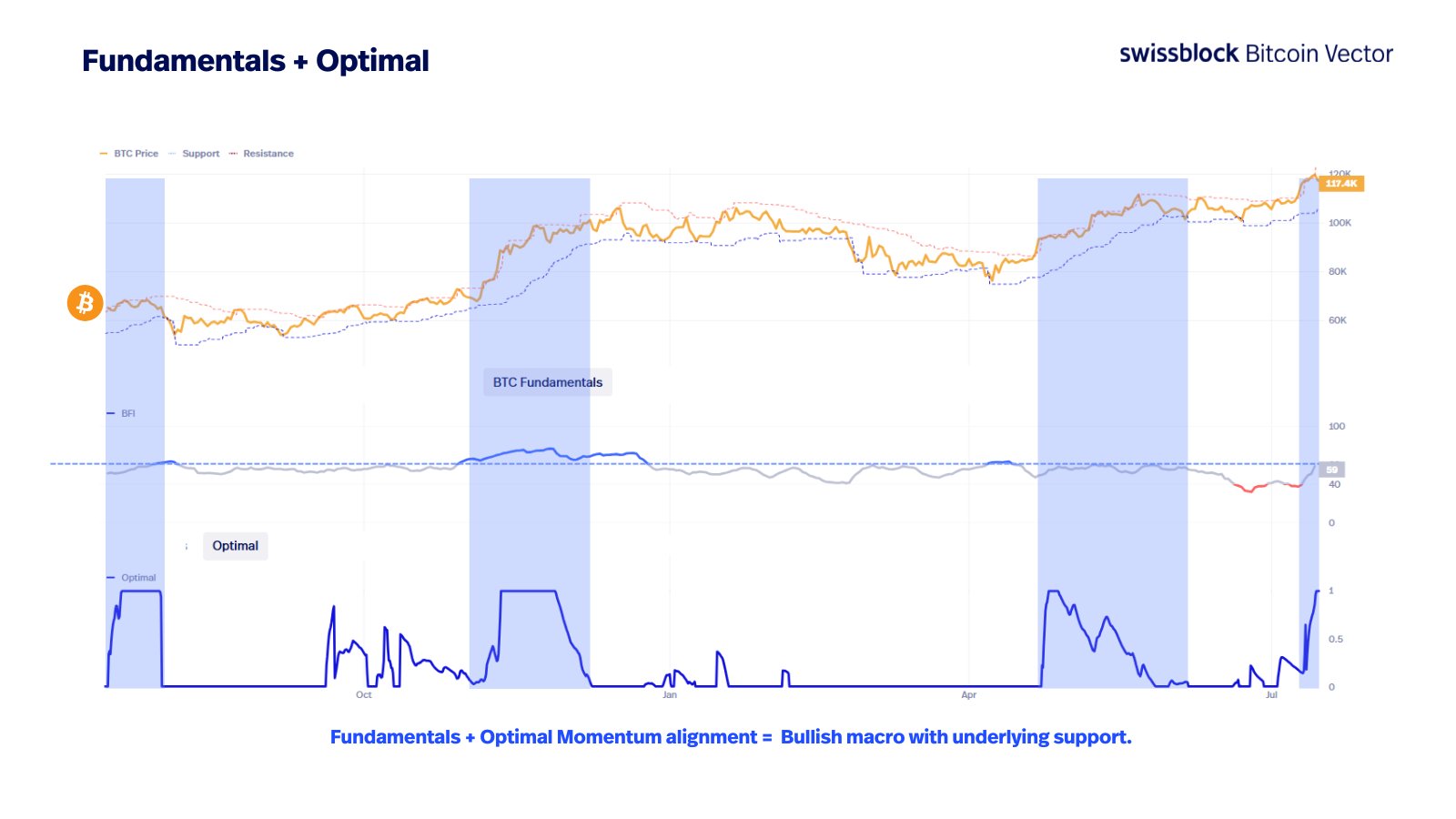Screen dimensions: 1456x819
Task: Click the 0.5 Optimal axis label
Action: [1335, 639]
